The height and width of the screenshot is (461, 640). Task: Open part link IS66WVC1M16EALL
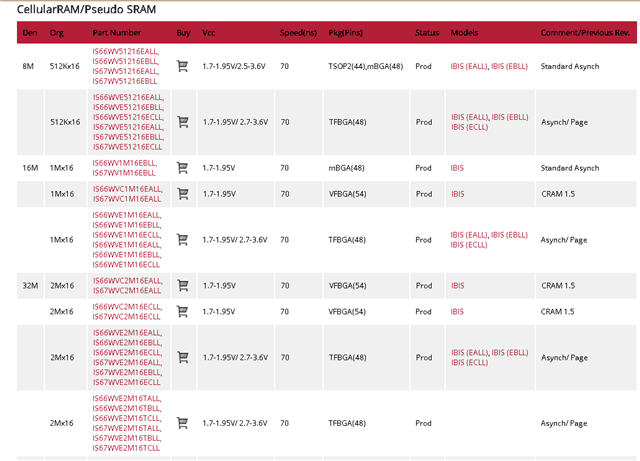(128, 189)
